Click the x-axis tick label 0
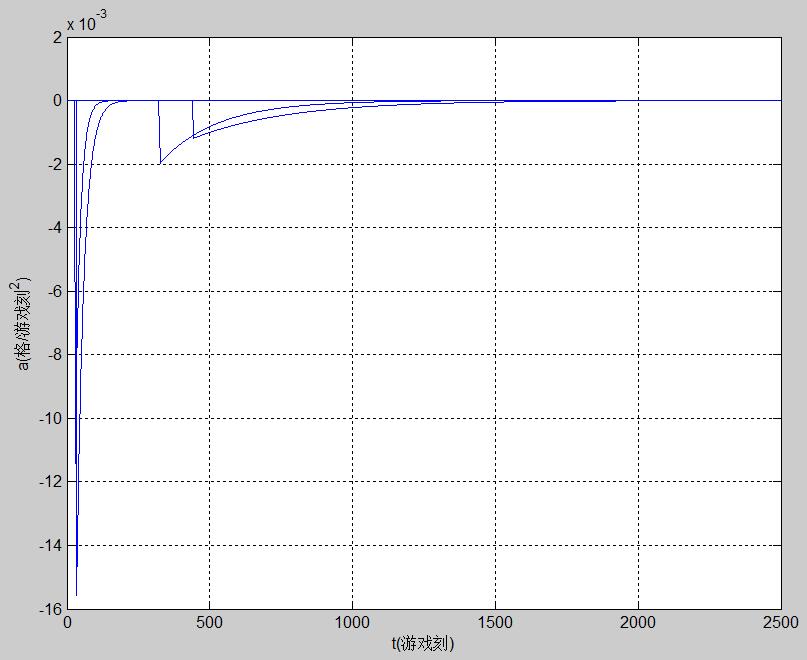 (x=67, y=622)
